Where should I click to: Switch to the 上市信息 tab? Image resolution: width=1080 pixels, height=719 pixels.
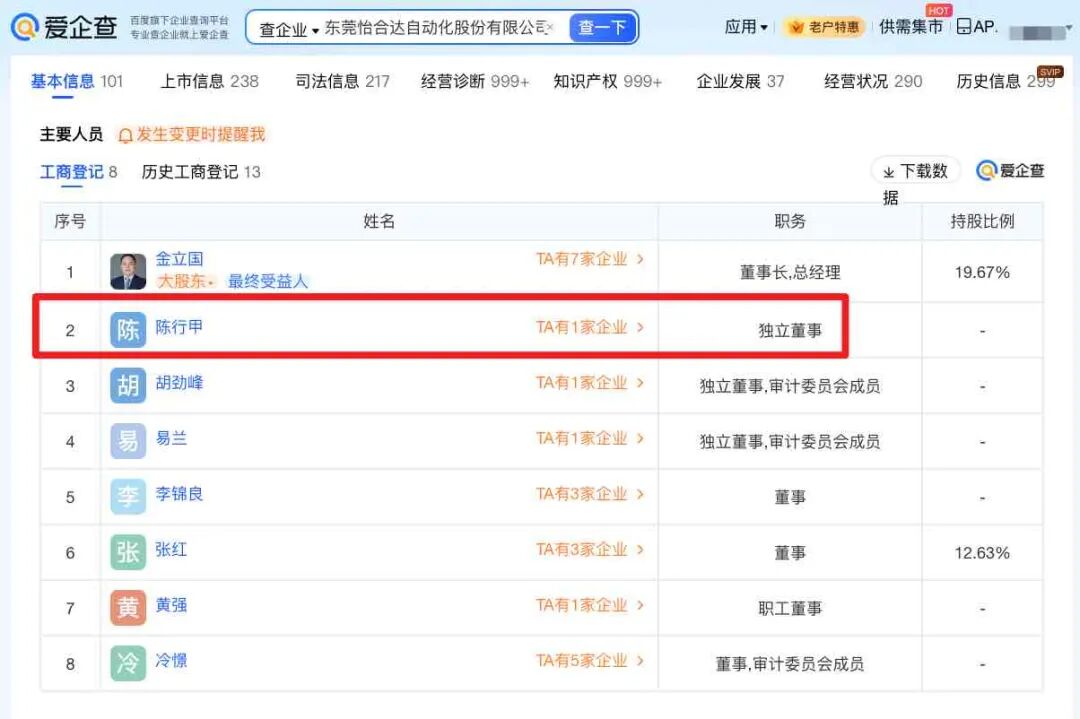209,81
